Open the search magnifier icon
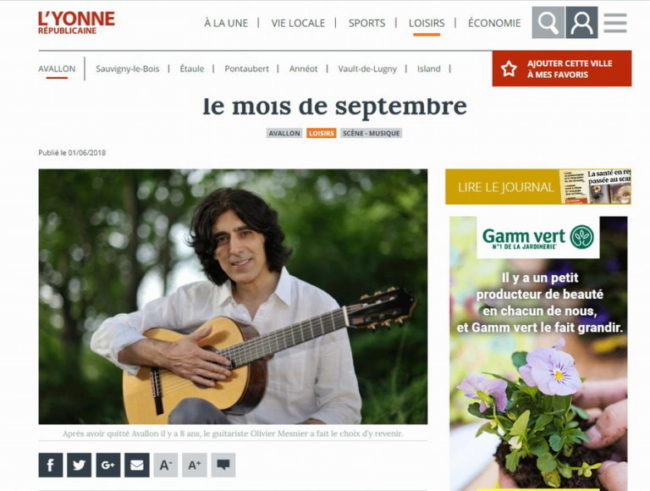The height and width of the screenshot is (491, 650). click(x=548, y=22)
